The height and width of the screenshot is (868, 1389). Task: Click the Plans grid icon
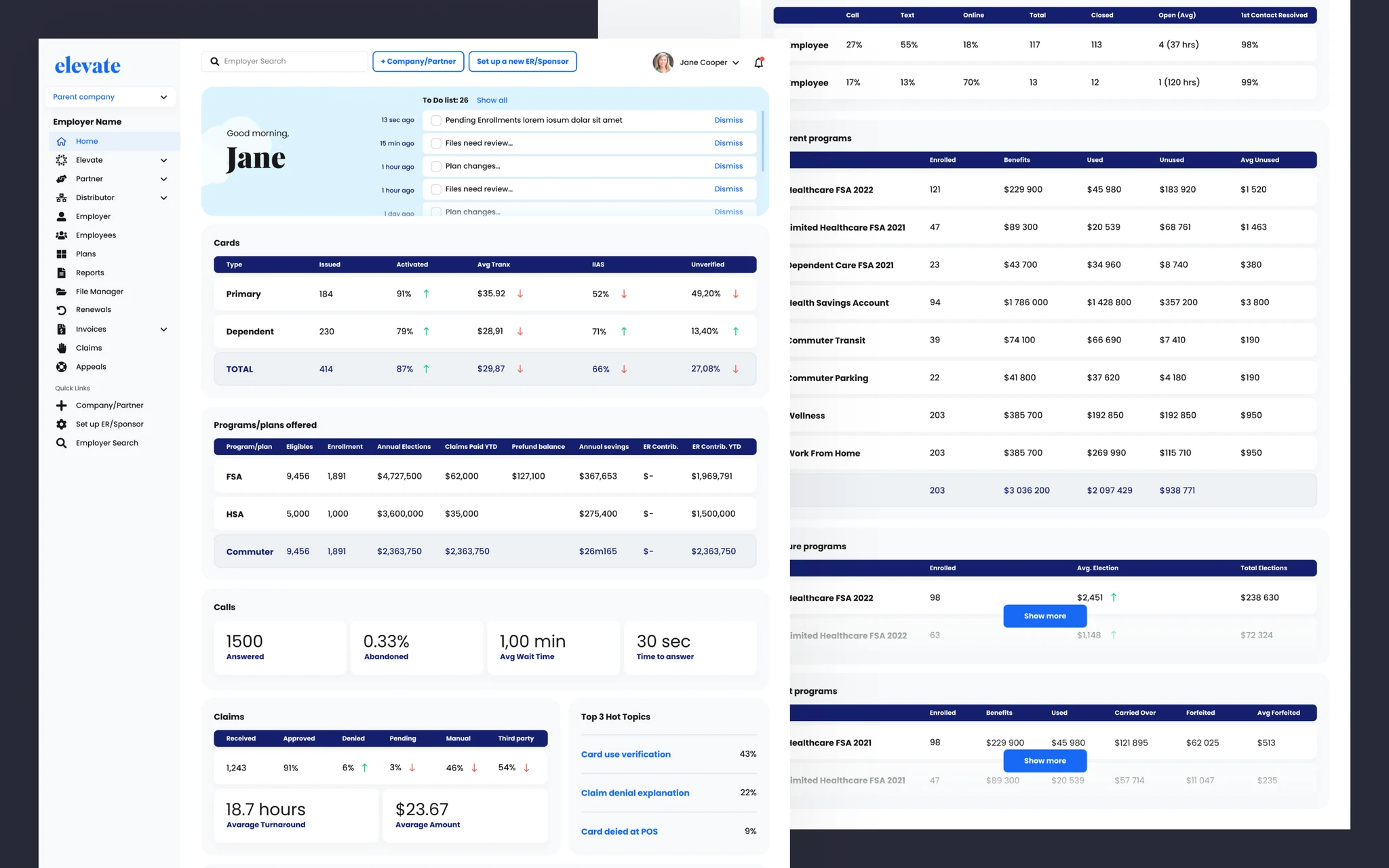(x=61, y=254)
